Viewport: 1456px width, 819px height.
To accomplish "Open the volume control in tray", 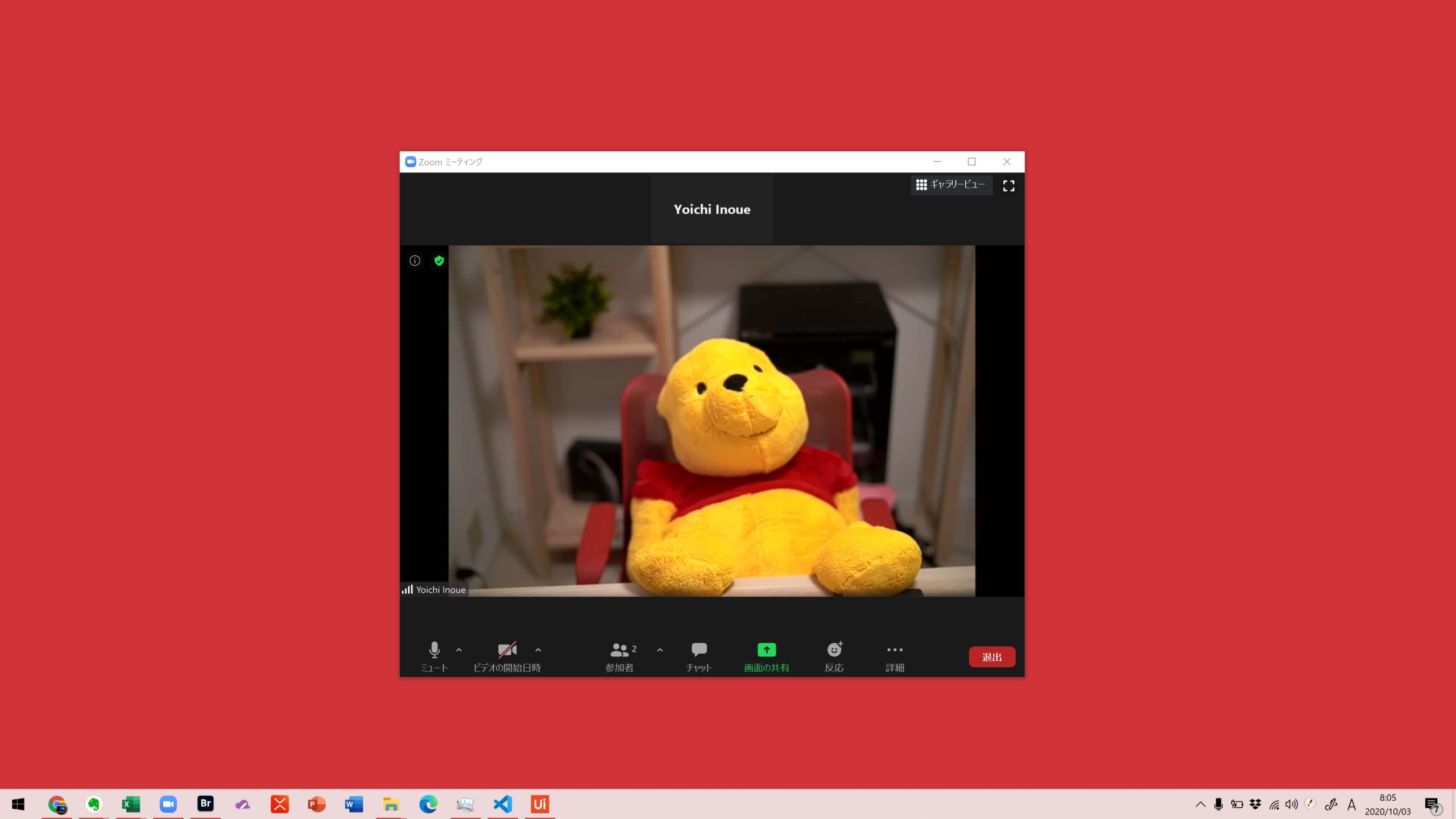I will (x=1292, y=804).
